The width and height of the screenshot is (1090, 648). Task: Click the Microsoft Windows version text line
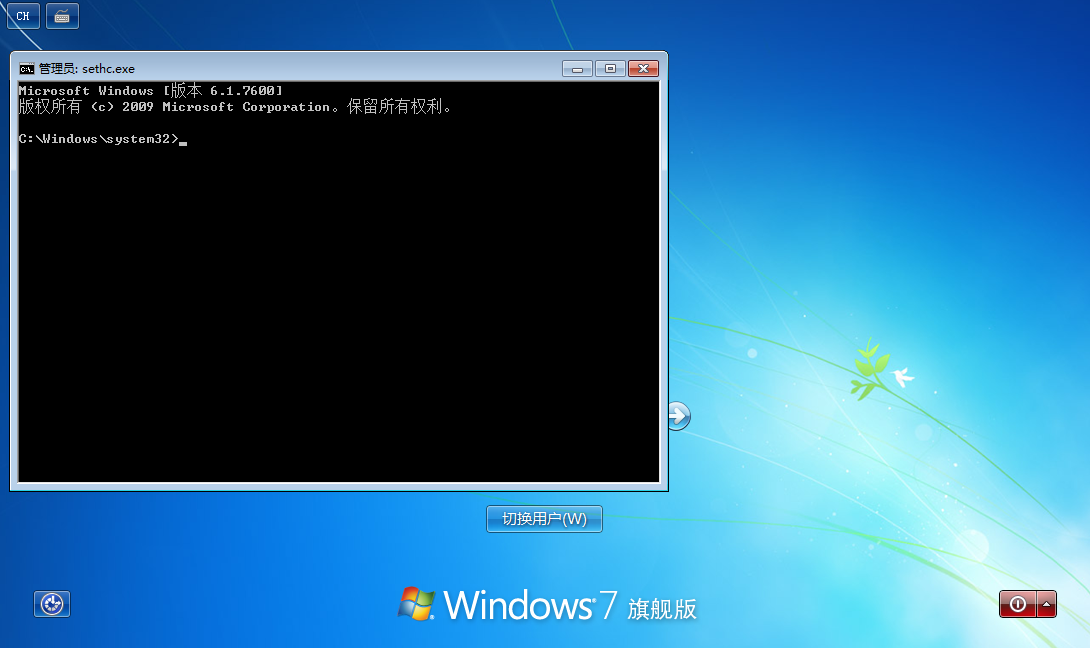[x=150, y=91]
